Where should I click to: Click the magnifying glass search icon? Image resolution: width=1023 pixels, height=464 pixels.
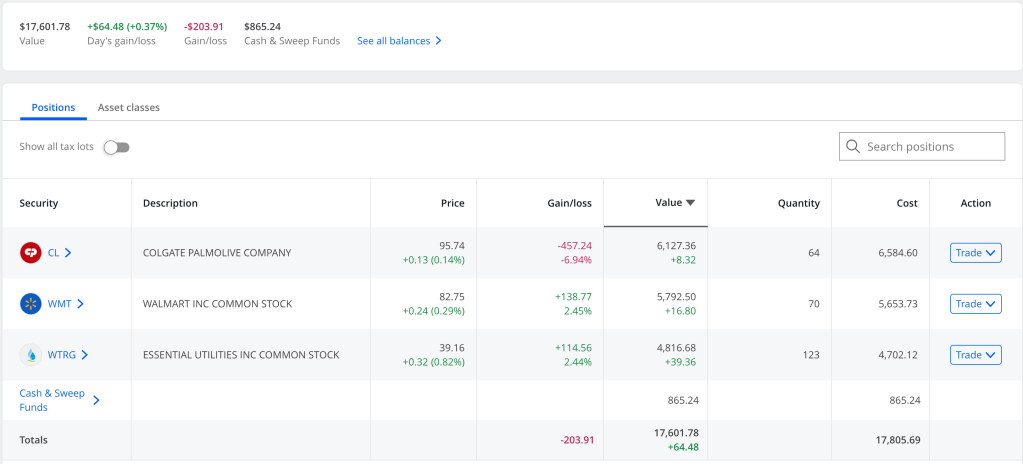pyautogui.click(x=853, y=147)
